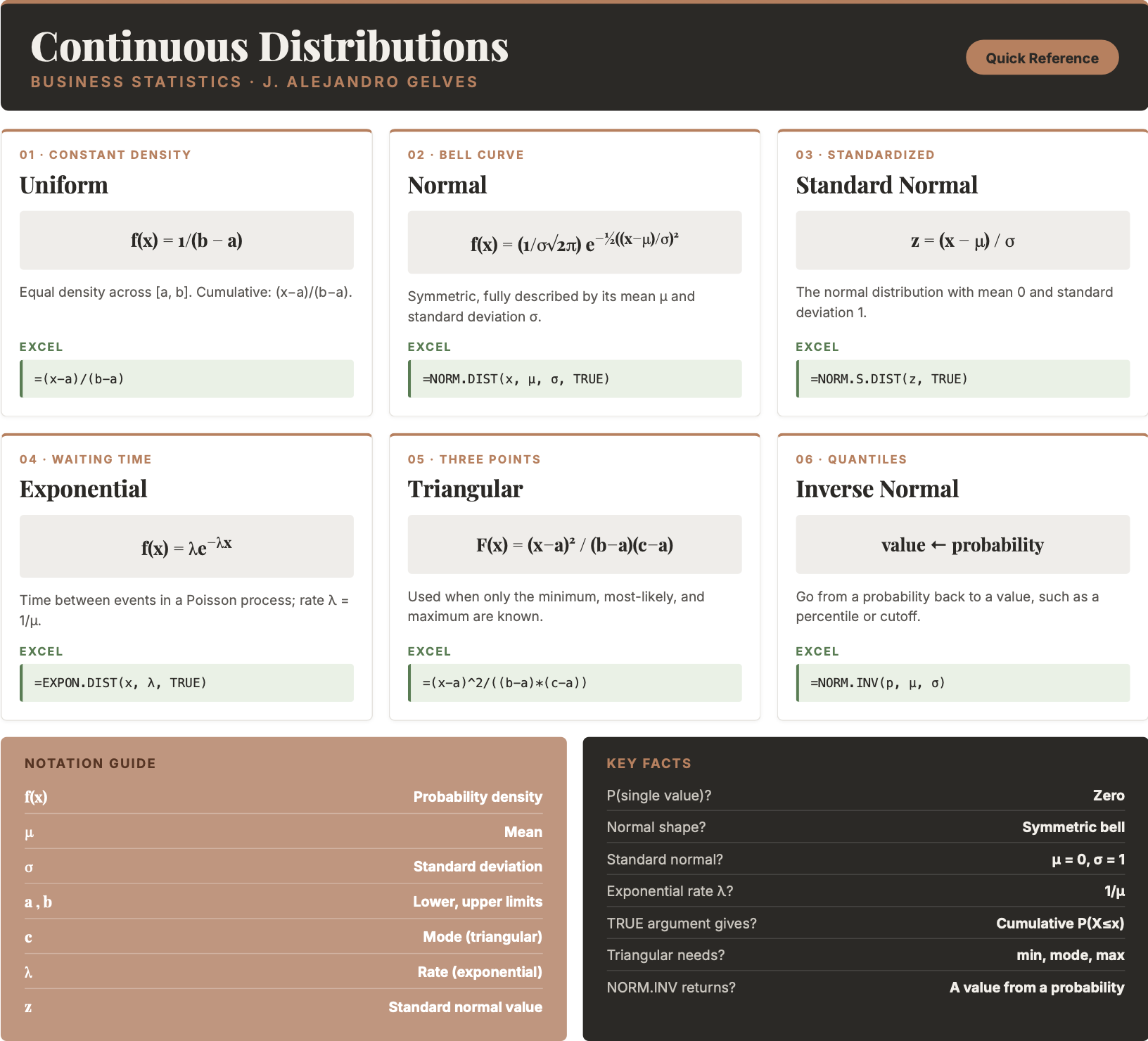Click the 'Triangular needs?' question
The image size is (1148, 1041).
665,955
